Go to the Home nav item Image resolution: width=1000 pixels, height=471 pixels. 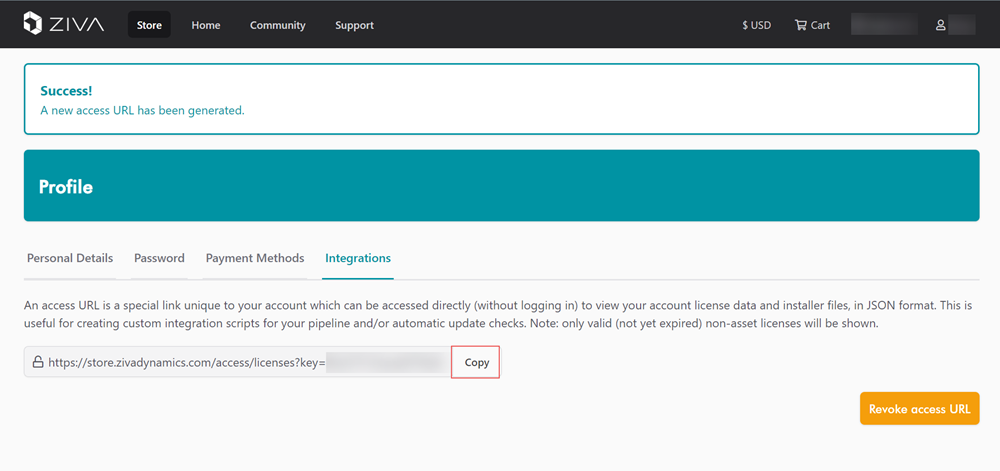point(206,25)
